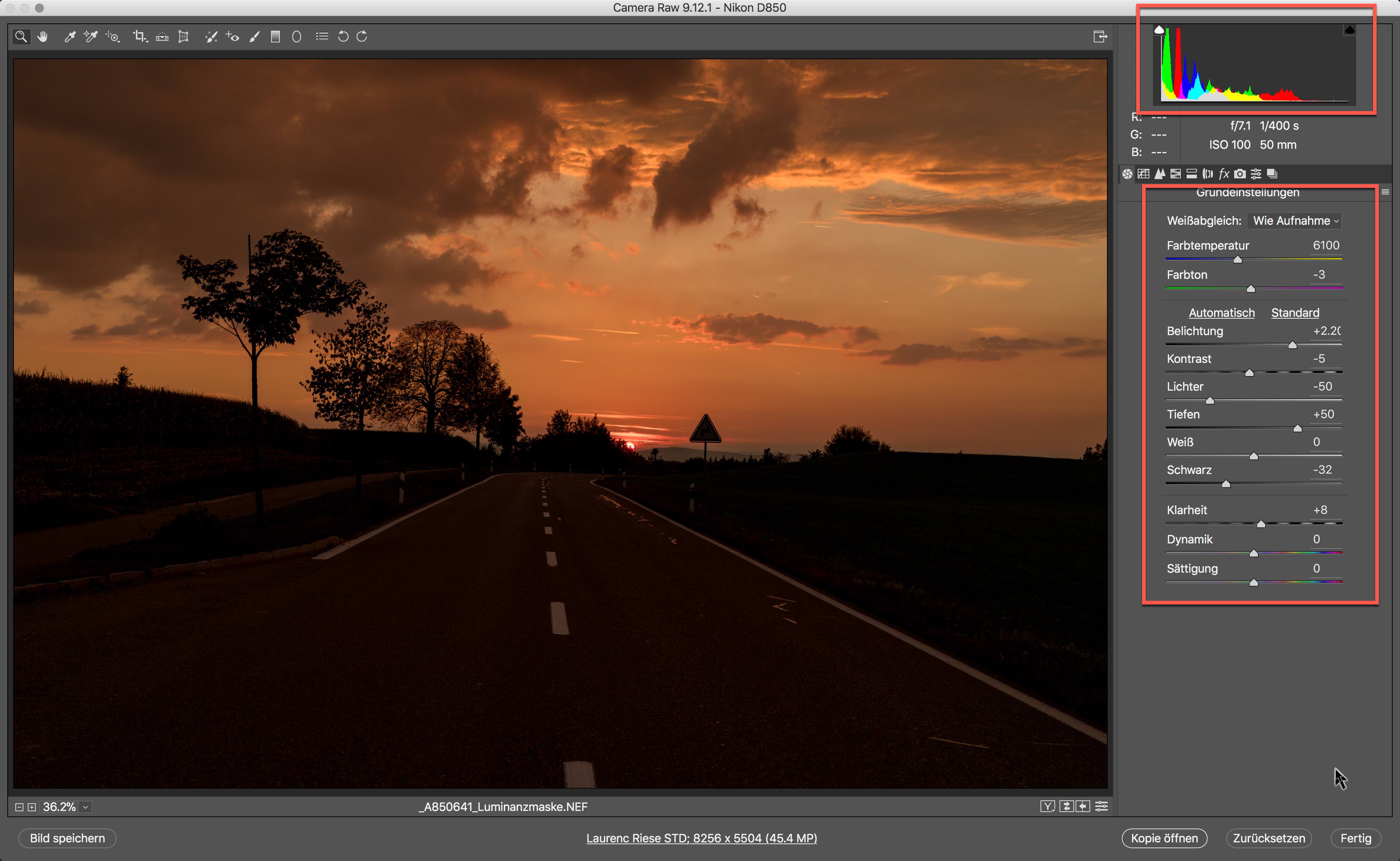Cycle before/after views with Y icon
The image size is (1400, 861).
pyautogui.click(x=1048, y=806)
